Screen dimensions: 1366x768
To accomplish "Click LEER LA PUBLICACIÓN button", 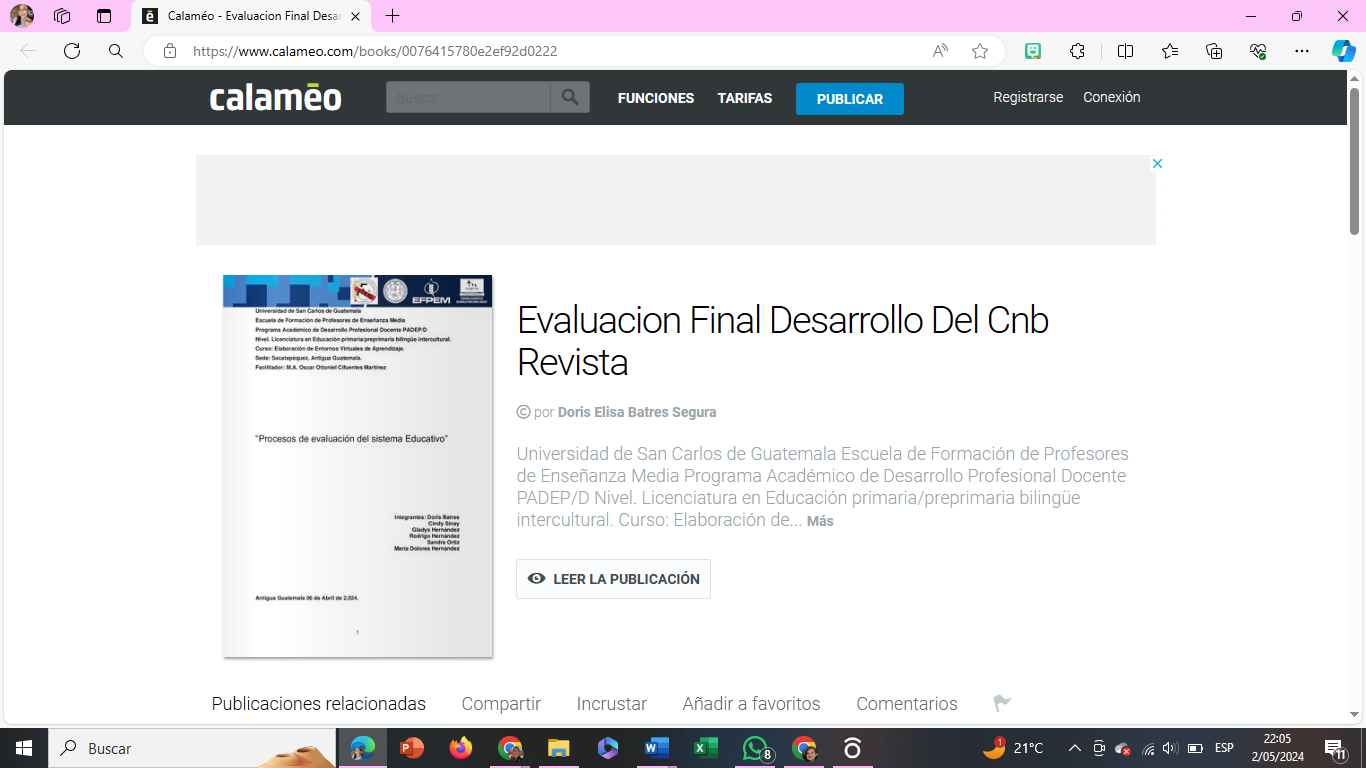I will click(x=613, y=579).
